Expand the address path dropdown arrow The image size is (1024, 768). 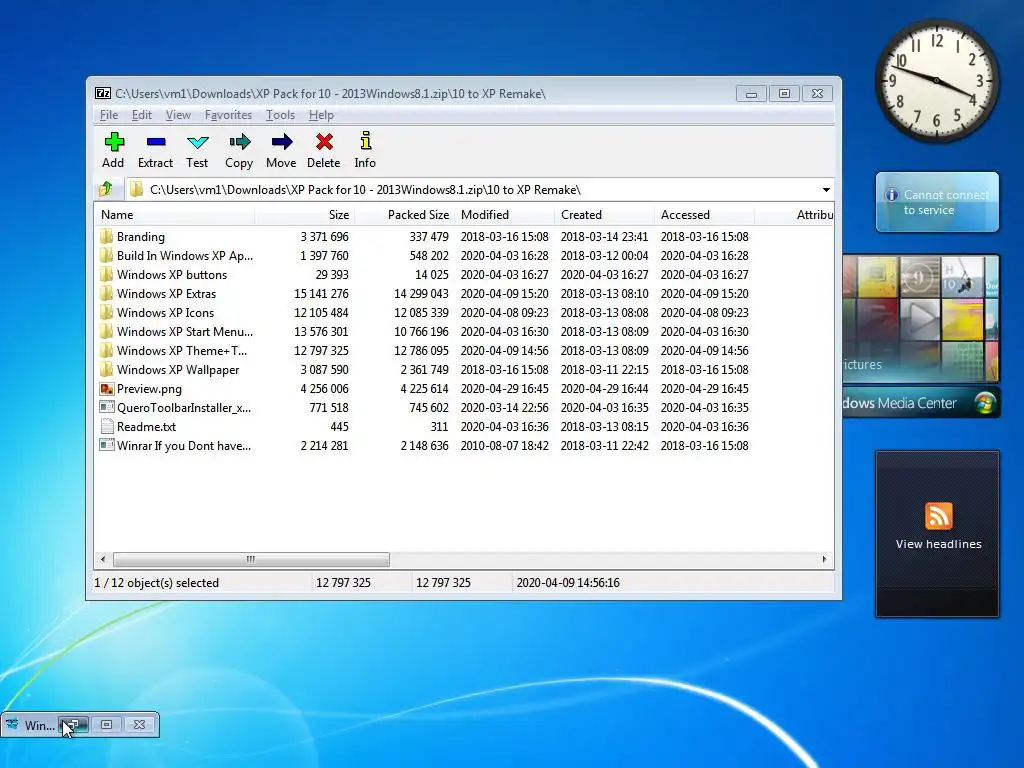pos(826,189)
